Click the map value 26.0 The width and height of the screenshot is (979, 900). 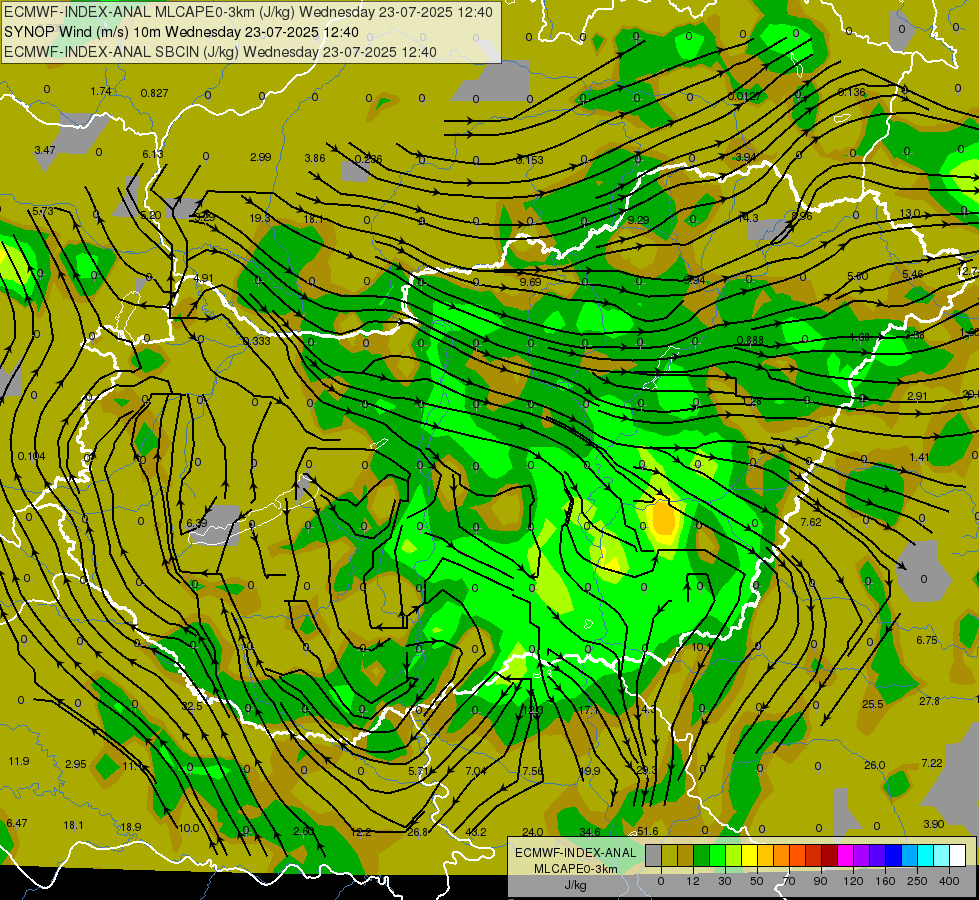tap(875, 765)
